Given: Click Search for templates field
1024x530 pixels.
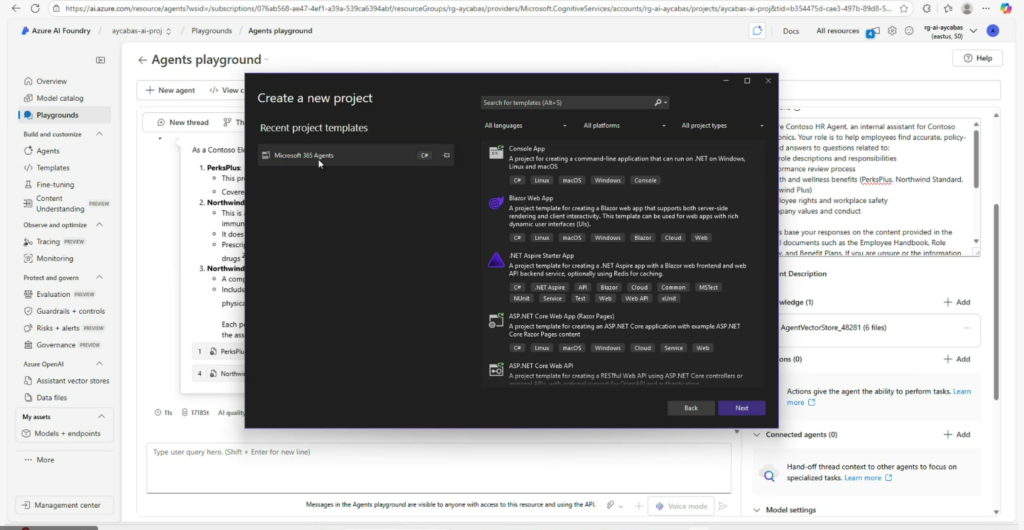Looking at the screenshot, I should click(x=566, y=102).
